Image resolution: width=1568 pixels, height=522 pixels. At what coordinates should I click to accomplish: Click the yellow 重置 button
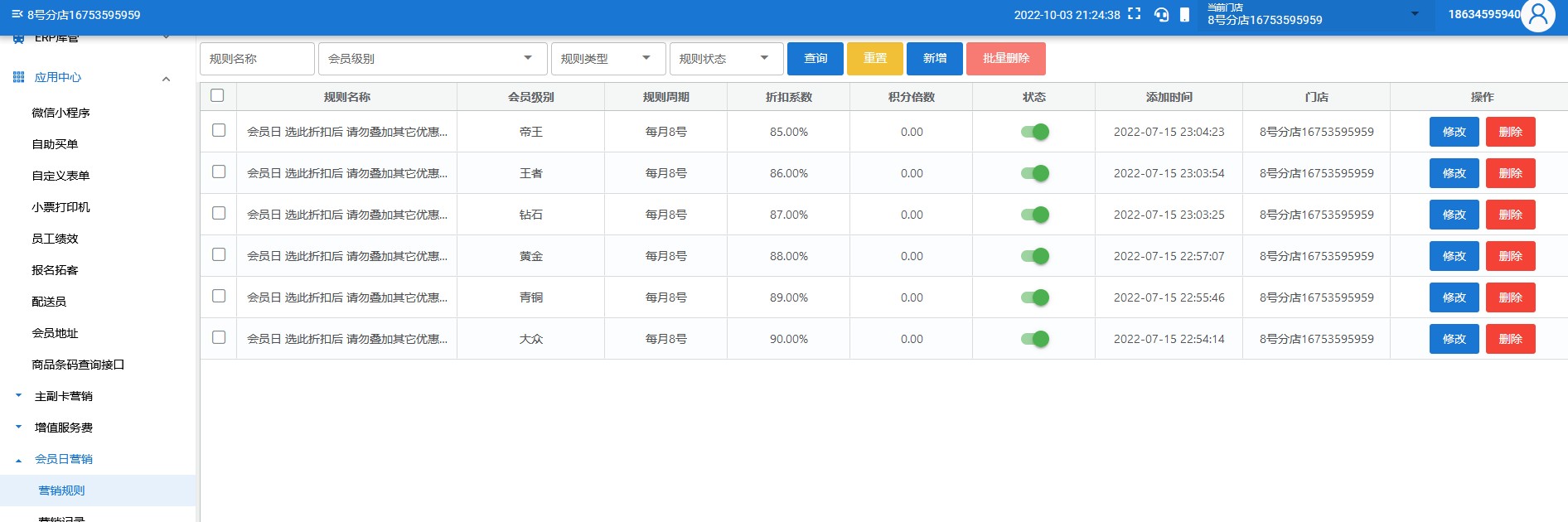point(874,59)
